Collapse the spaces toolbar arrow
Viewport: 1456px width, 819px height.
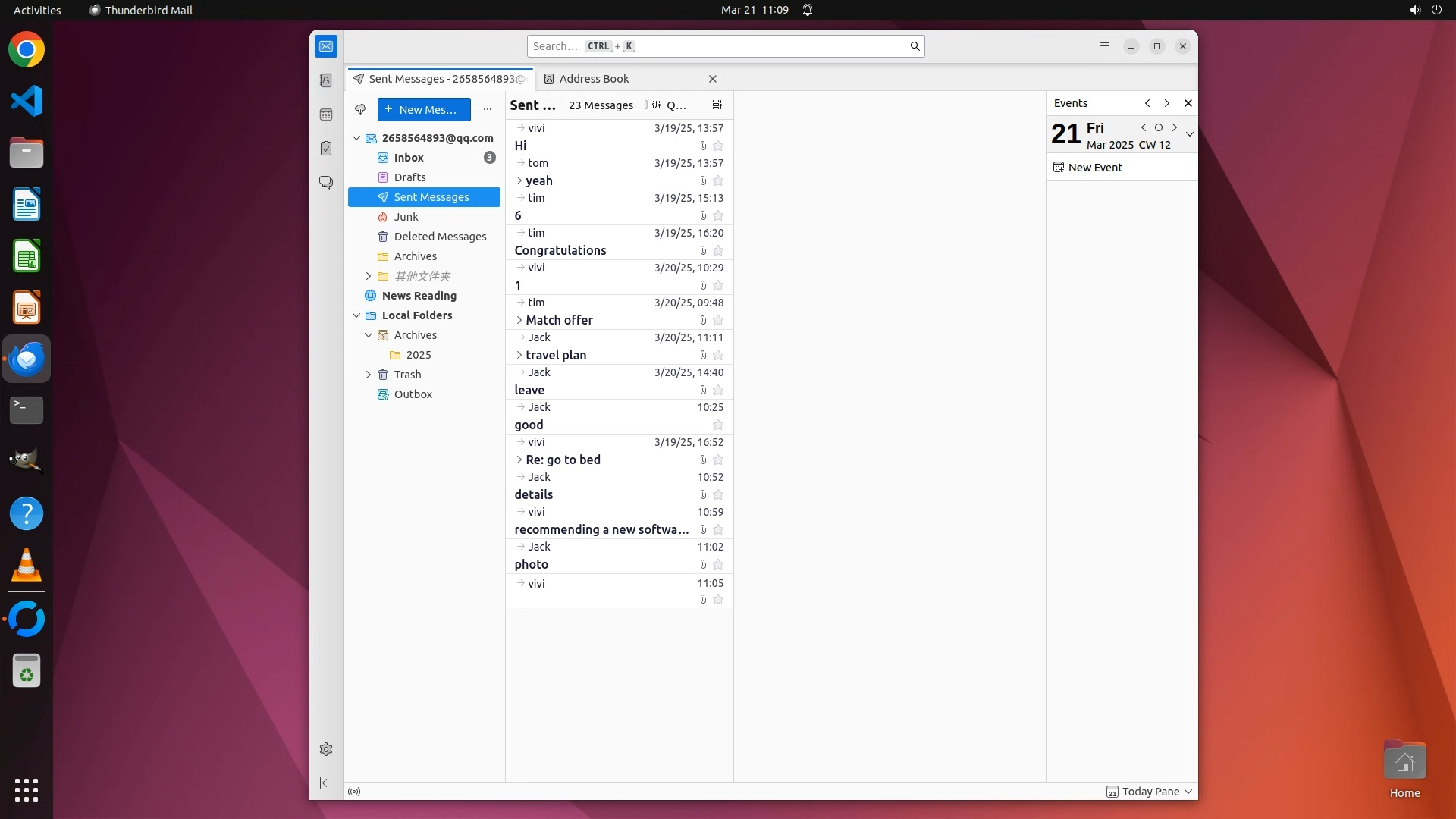[x=326, y=783]
